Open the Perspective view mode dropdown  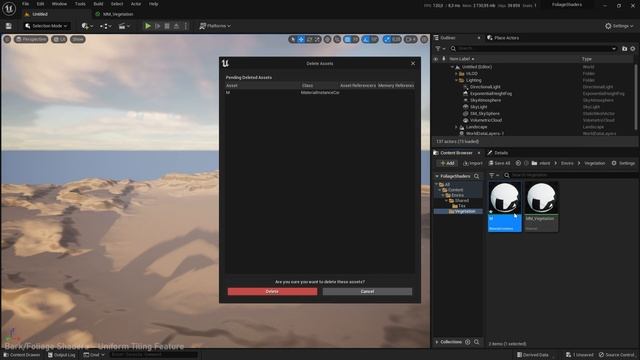tap(31, 39)
